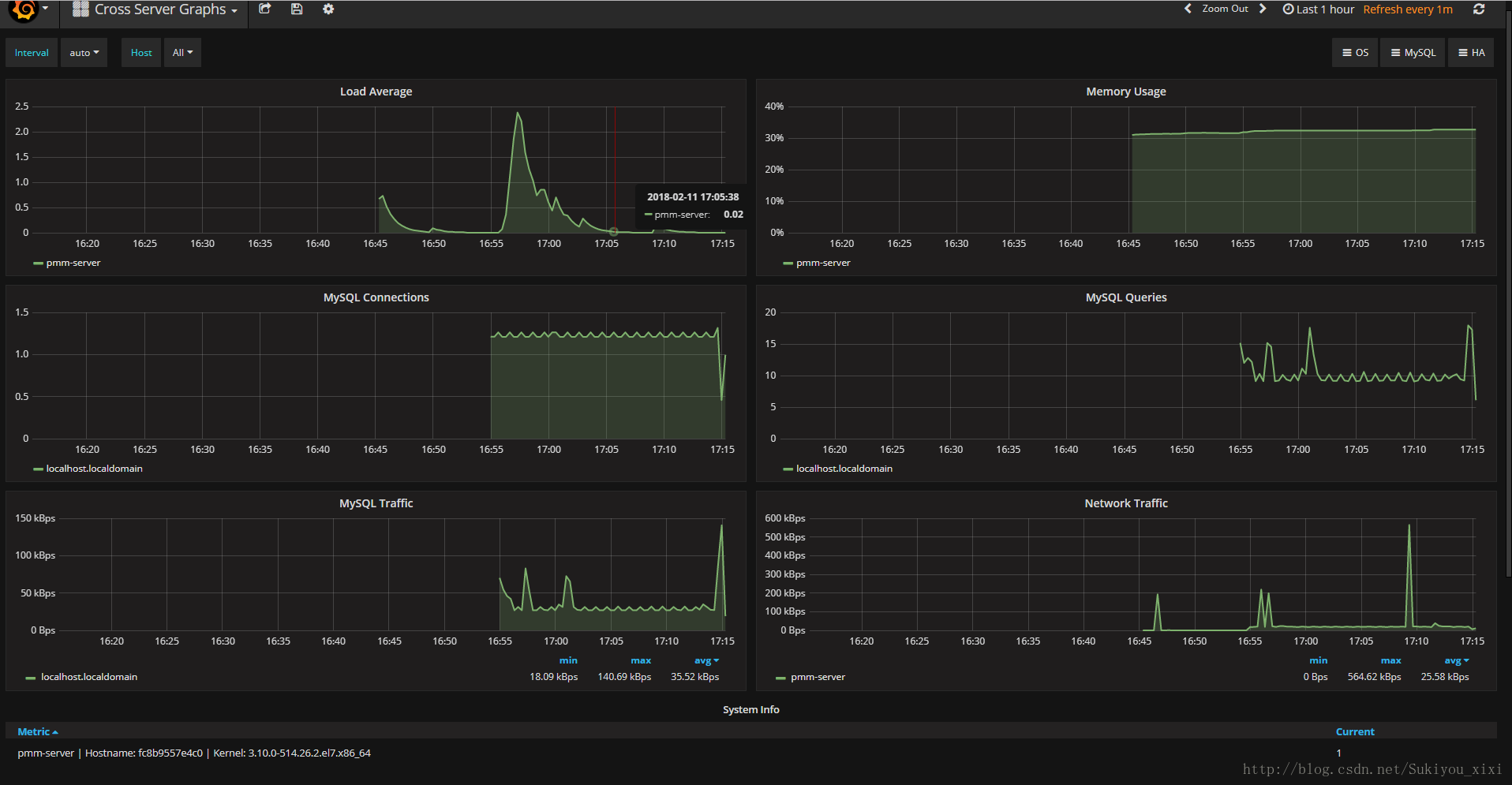The width and height of the screenshot is (1512, 785).
Task: Shift time range forward with right chevron
Action: 1263,9
